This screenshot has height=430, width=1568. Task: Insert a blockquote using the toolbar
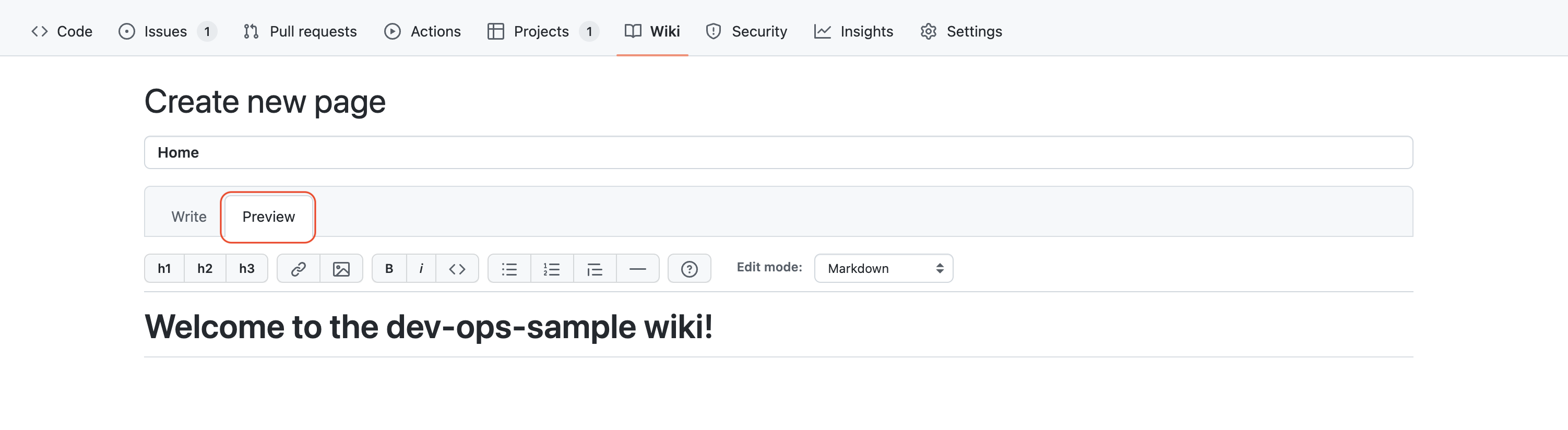(x=594, y=269)
